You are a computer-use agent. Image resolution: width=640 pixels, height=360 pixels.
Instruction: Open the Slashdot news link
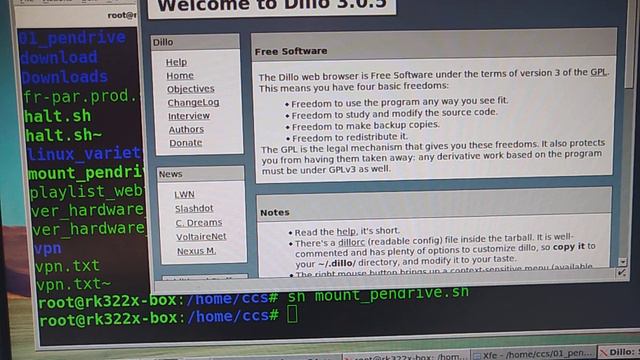tap(194, 209)
